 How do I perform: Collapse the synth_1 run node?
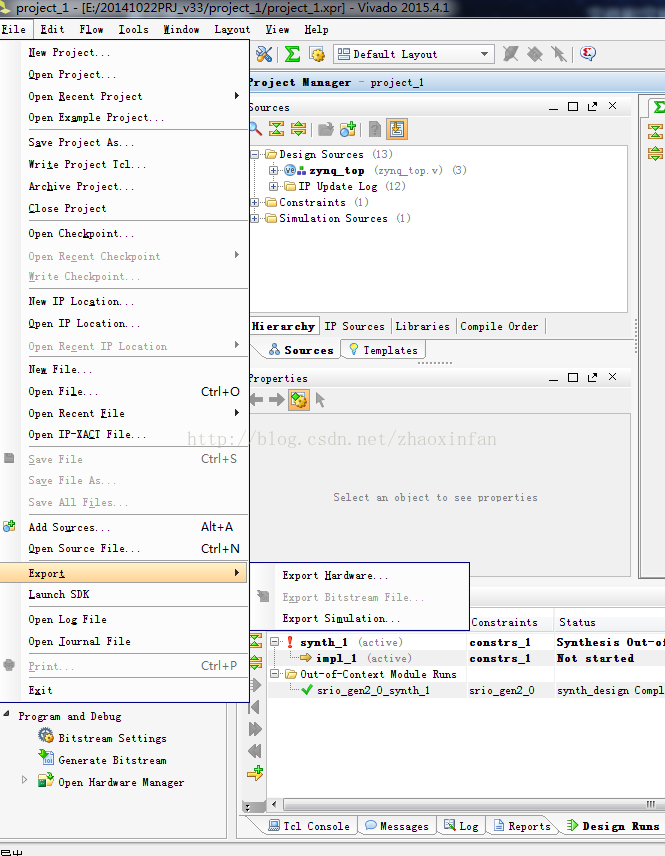[x=275, y=642]
